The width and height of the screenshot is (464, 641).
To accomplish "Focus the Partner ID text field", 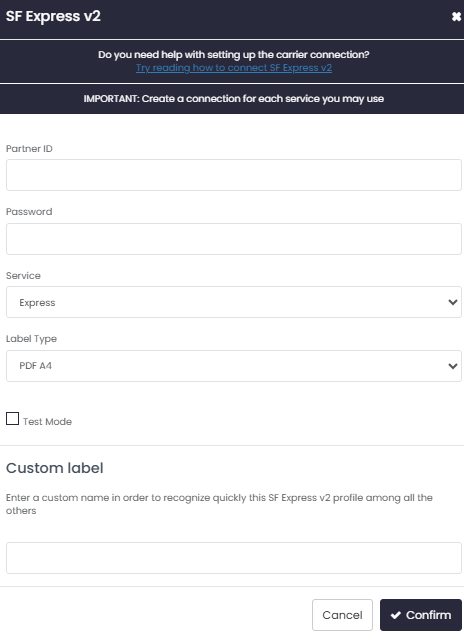I will 234,175.
